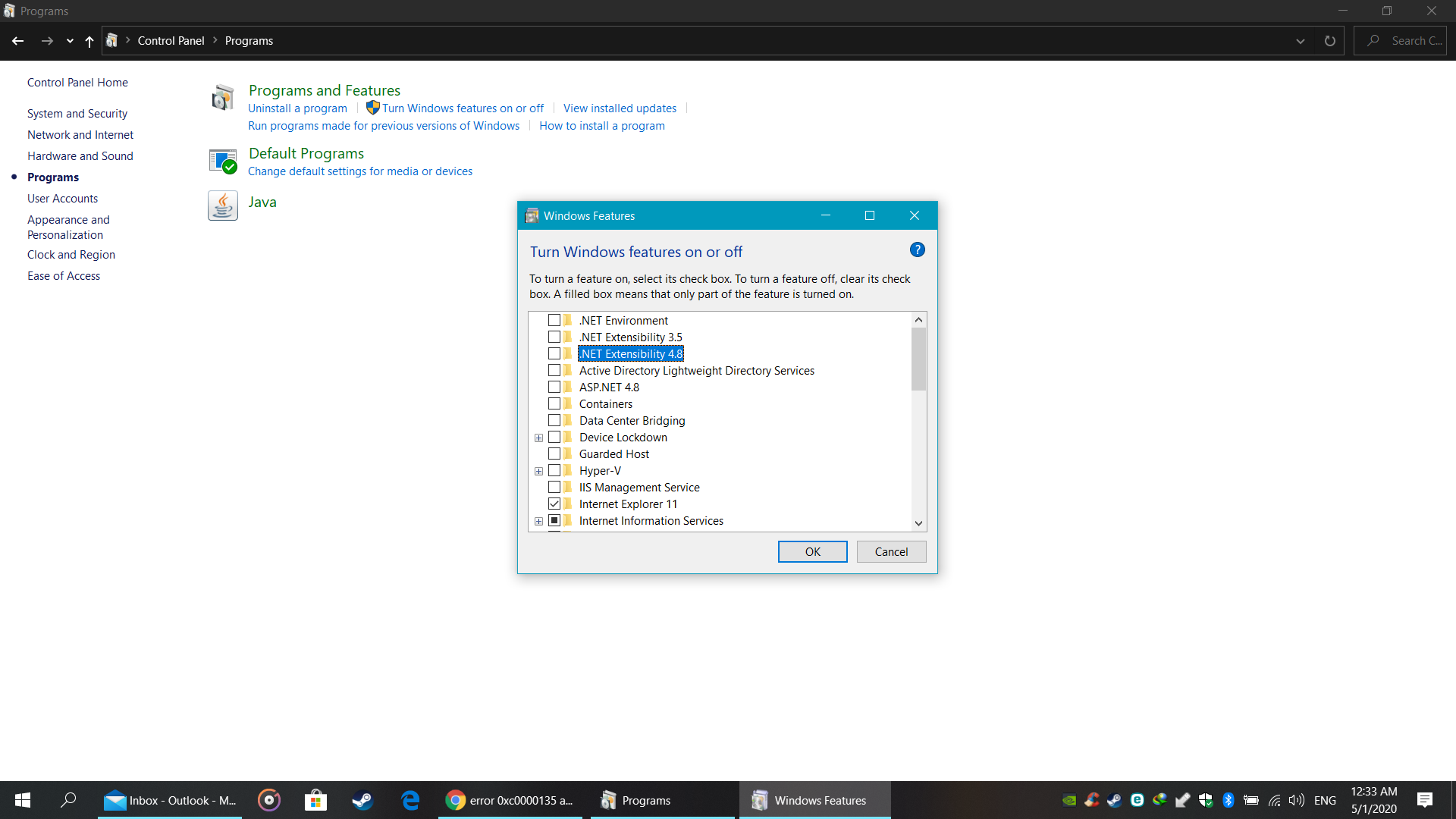The width and height of the screenshot is (1456, 819).
Task: Click the Uninstall a program link
Action: pos(297,108)
